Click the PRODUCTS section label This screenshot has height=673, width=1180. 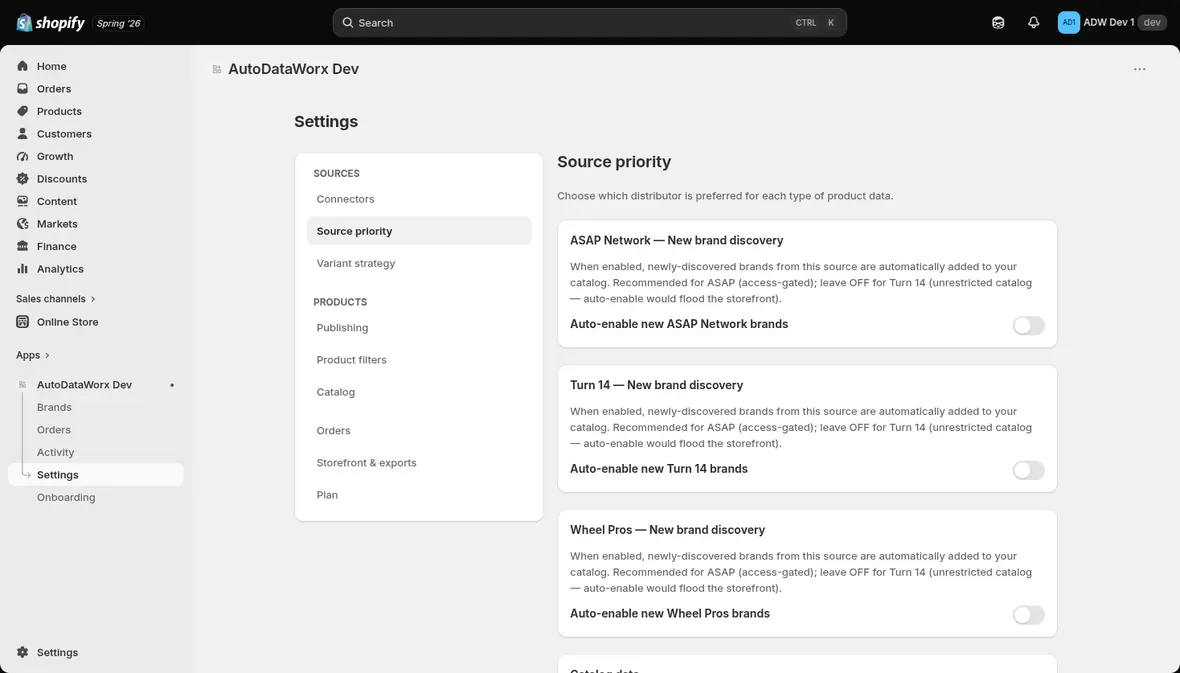pyautogui.click(x=340, y=302)
